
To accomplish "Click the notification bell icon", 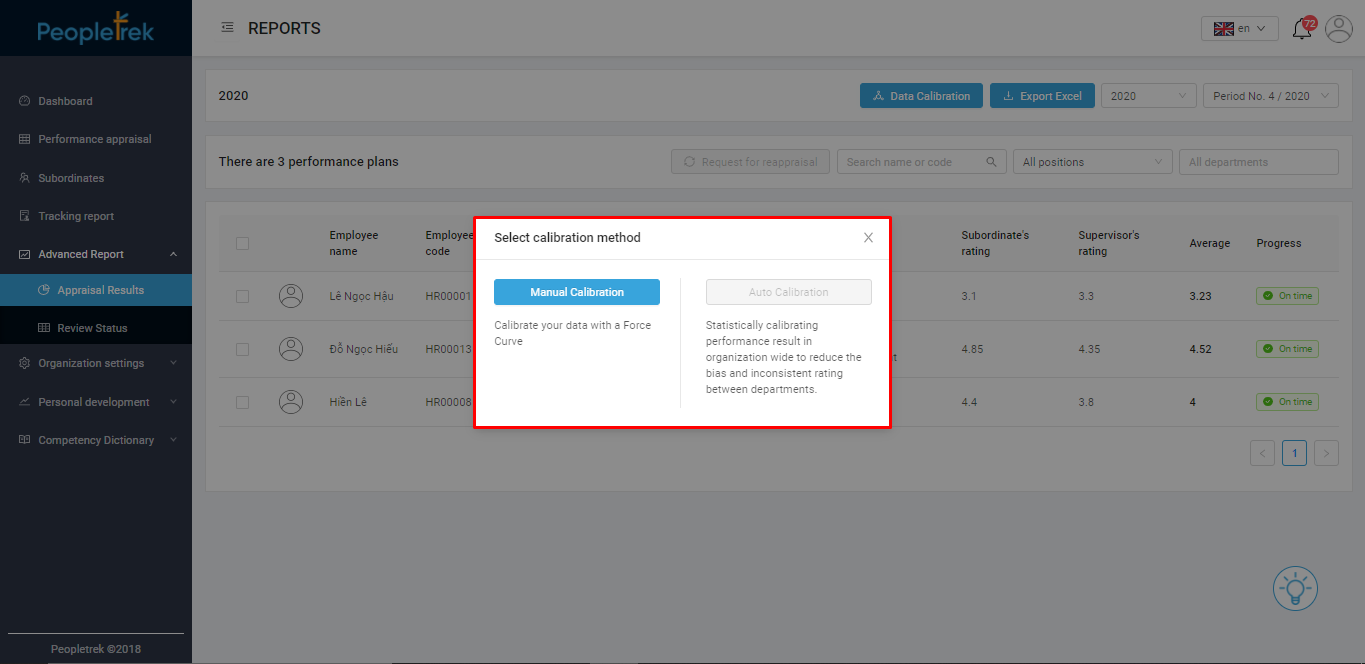I will (x=1301, y=29).
